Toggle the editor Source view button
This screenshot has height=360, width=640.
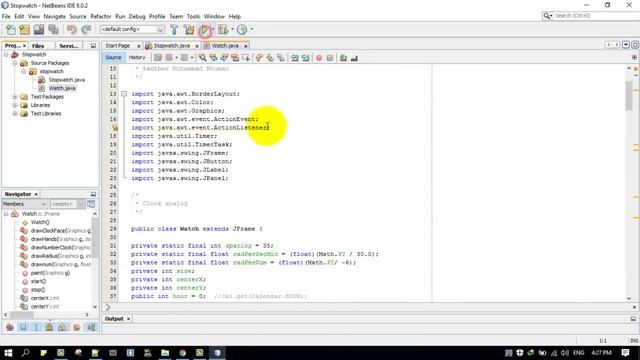point(113,58)
